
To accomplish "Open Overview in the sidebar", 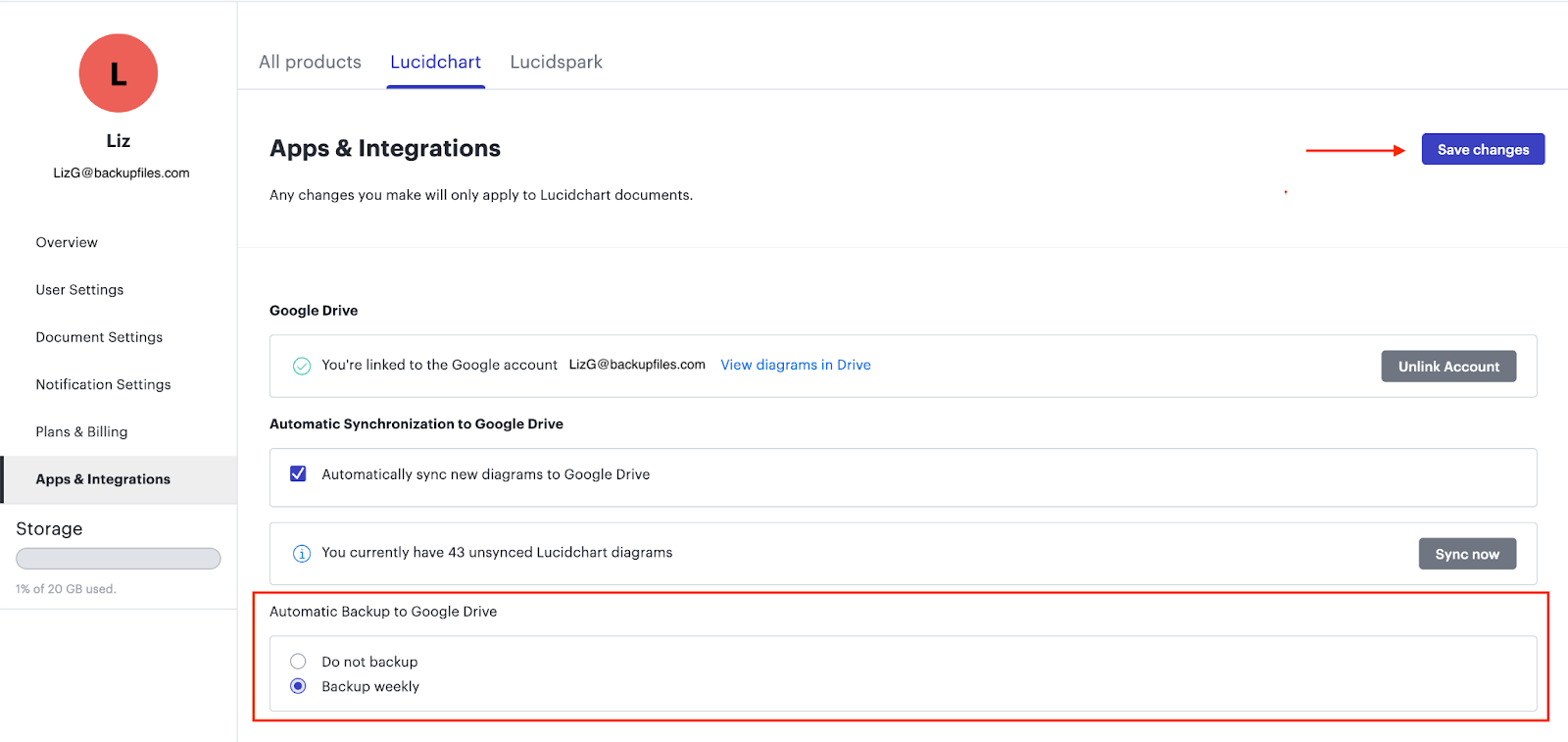I will coord(67,242).
